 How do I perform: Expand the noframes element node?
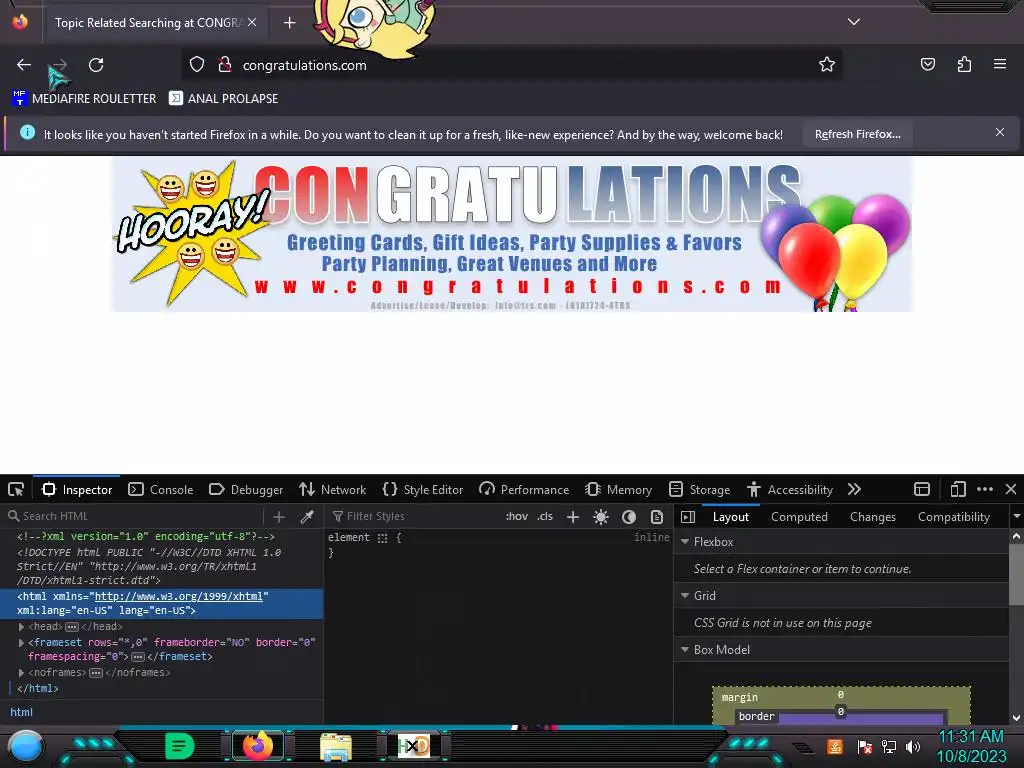point(22,673)
